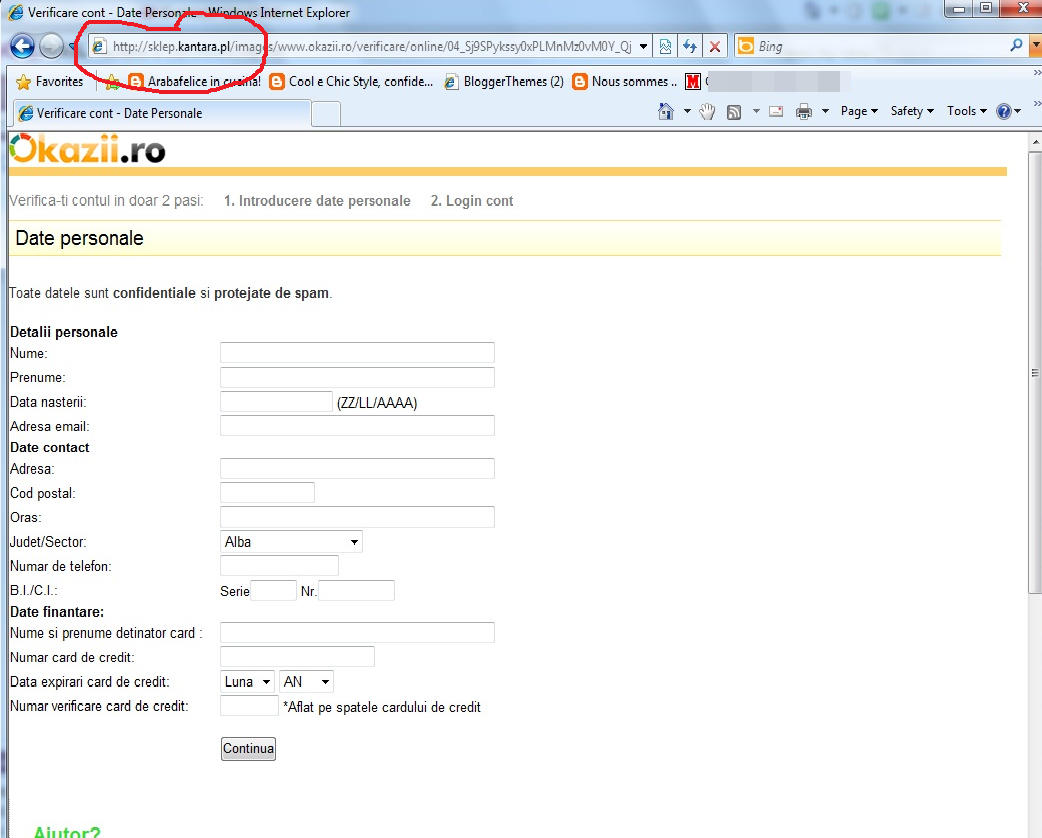Click the Numar de telefon field
Screen dimensions: 1042x838
279,566
